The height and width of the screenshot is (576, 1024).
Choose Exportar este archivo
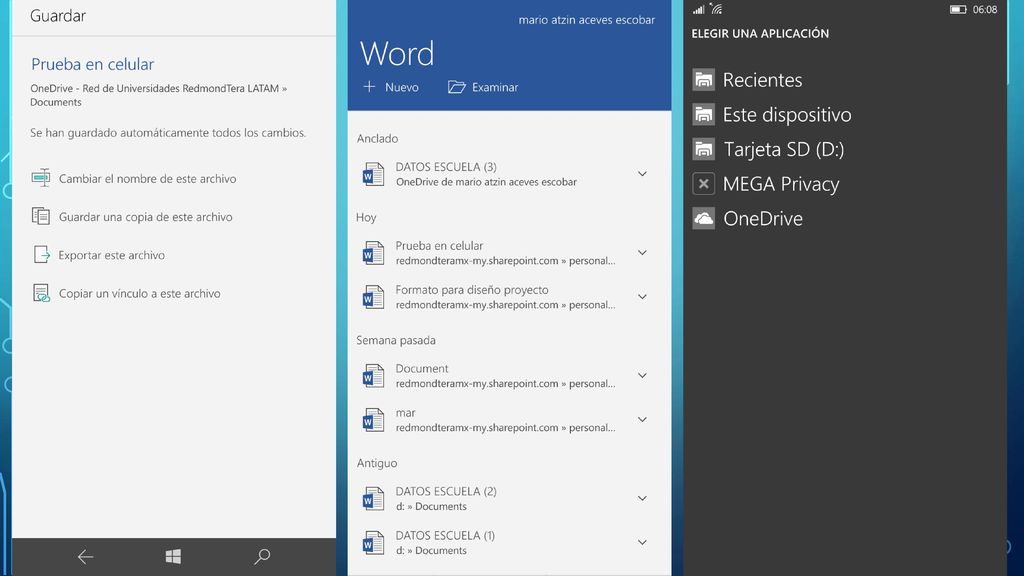[x=112, y=255]
